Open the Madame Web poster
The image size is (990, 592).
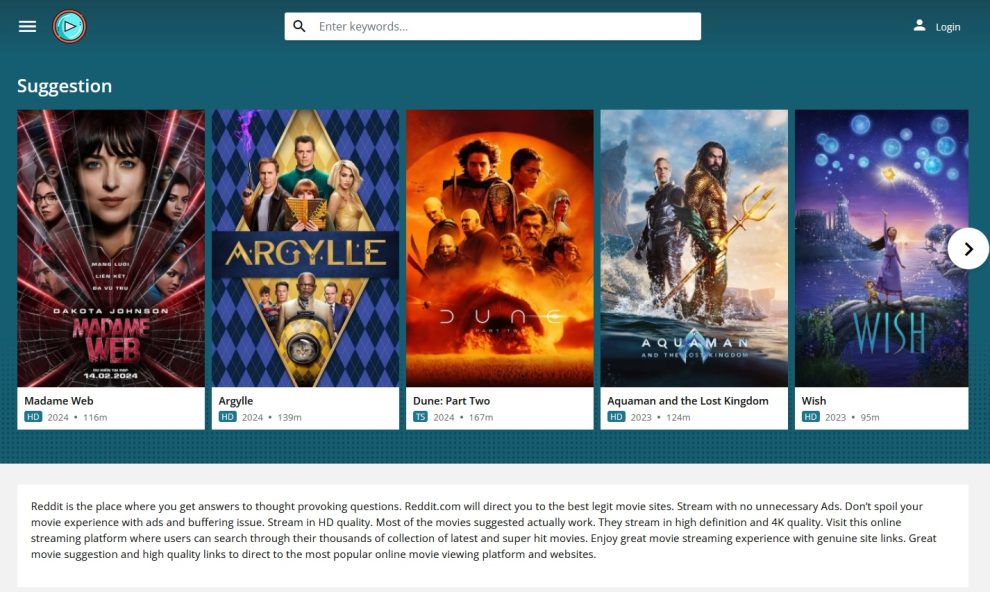point(111,248)
